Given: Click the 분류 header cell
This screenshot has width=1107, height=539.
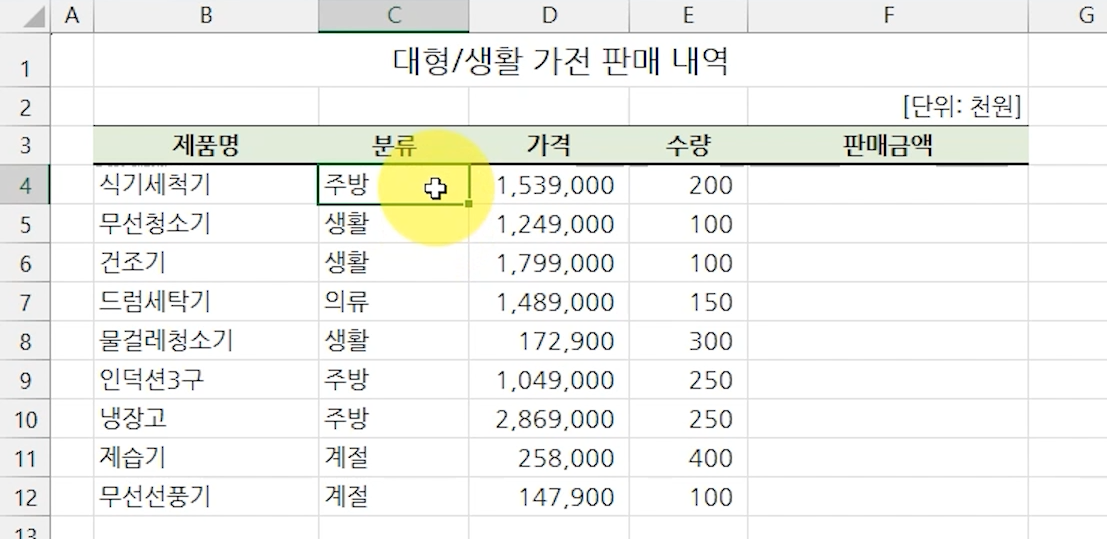Looking at the screenshot, I should click(393, 146).
